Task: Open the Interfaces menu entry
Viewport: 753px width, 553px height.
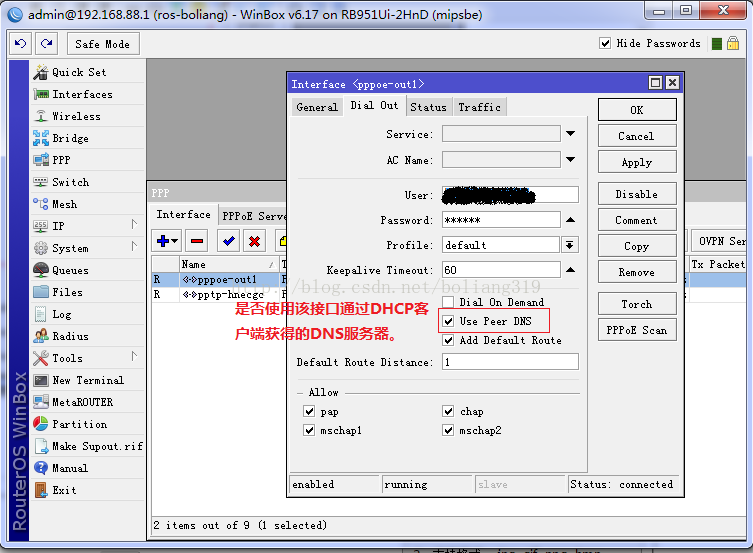Action: (x=88, y=94)
